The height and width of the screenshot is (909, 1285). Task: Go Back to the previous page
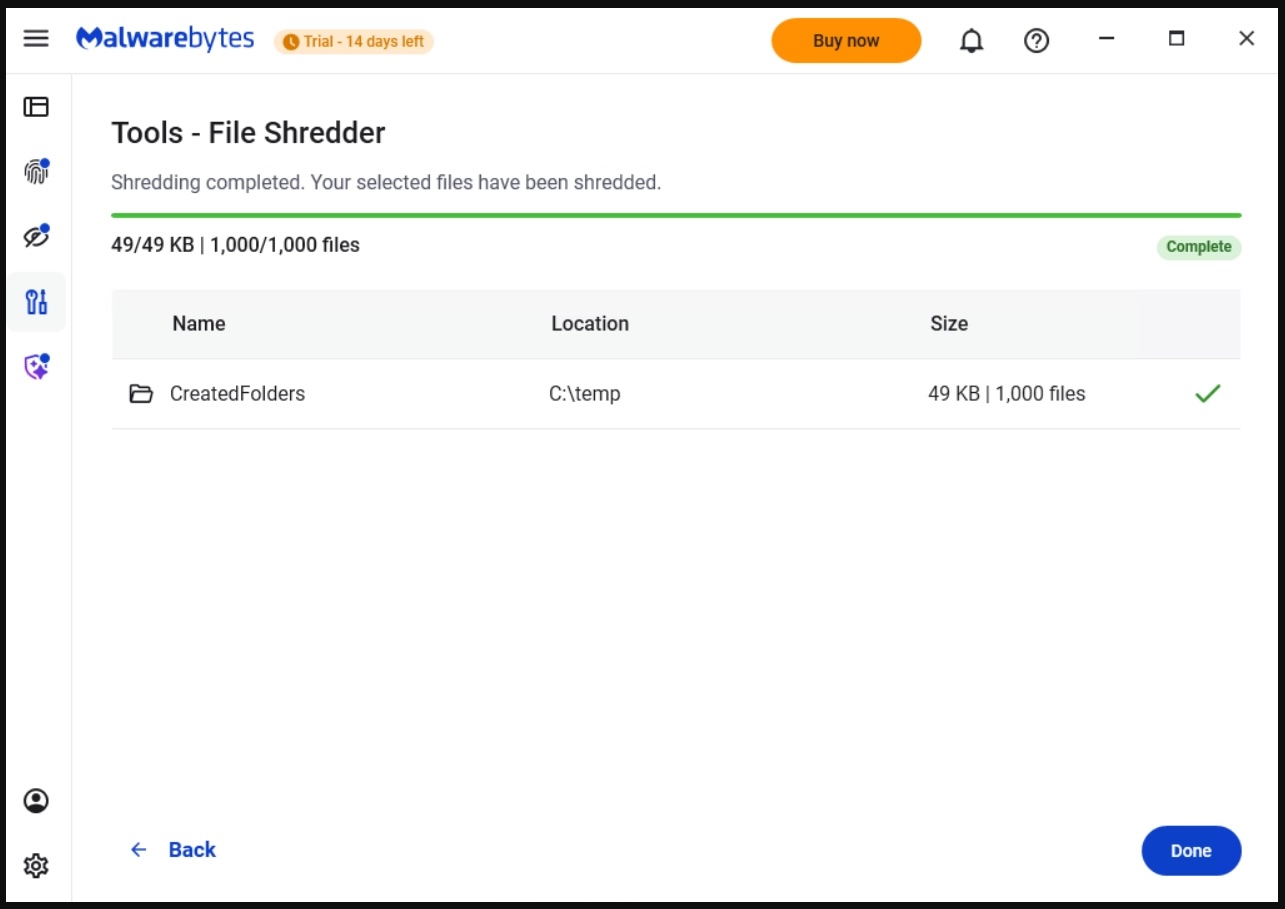point(173,850)
